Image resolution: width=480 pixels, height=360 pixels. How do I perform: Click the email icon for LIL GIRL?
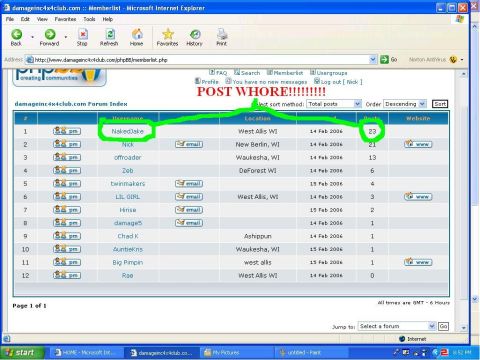point(189,197)
